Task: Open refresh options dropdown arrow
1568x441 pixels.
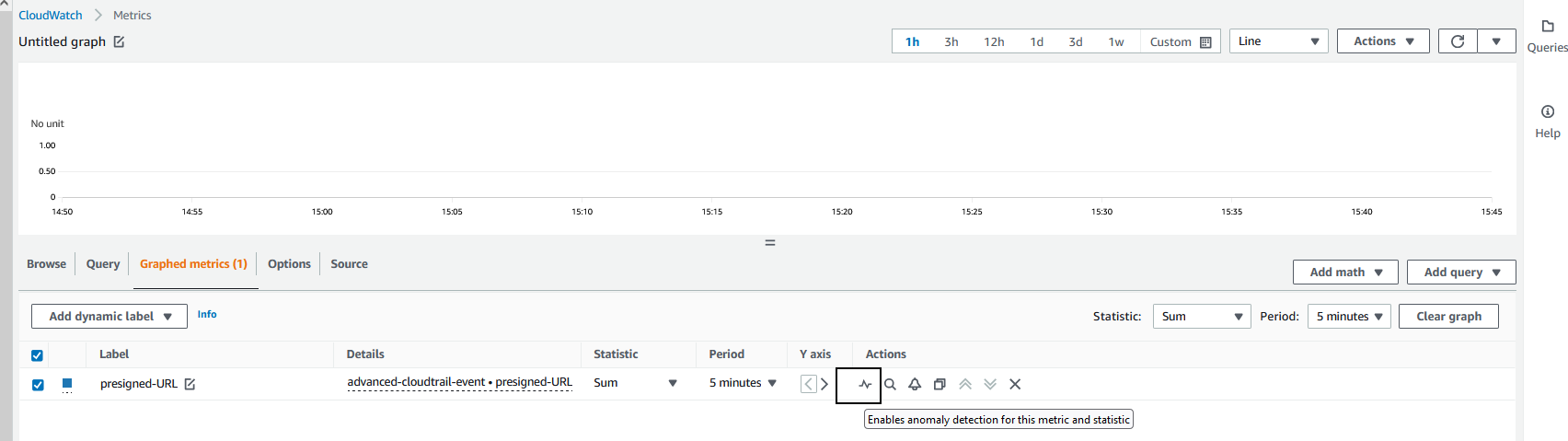Action: (x=1496, y=41)
